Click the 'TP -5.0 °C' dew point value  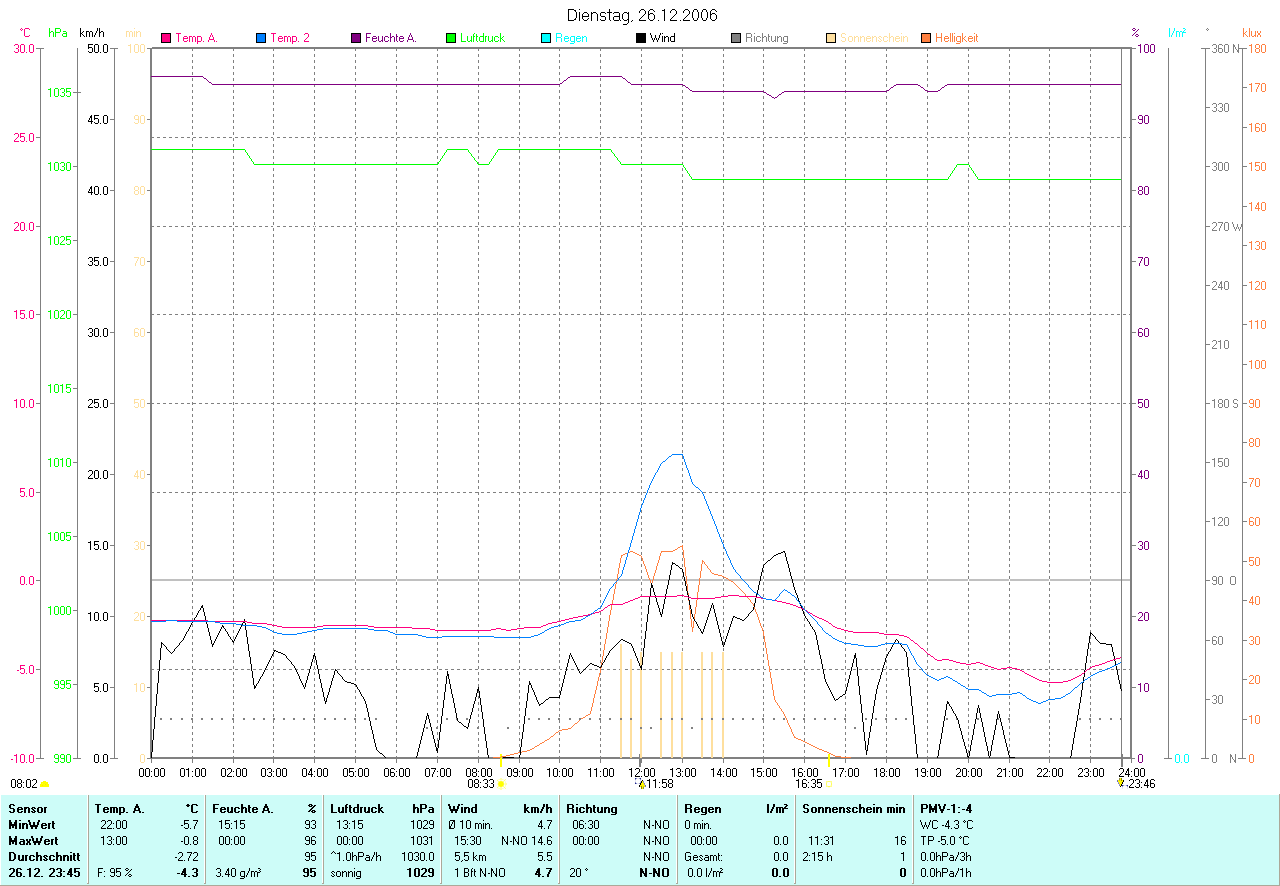pyautogui.click(x=945, y=841)
